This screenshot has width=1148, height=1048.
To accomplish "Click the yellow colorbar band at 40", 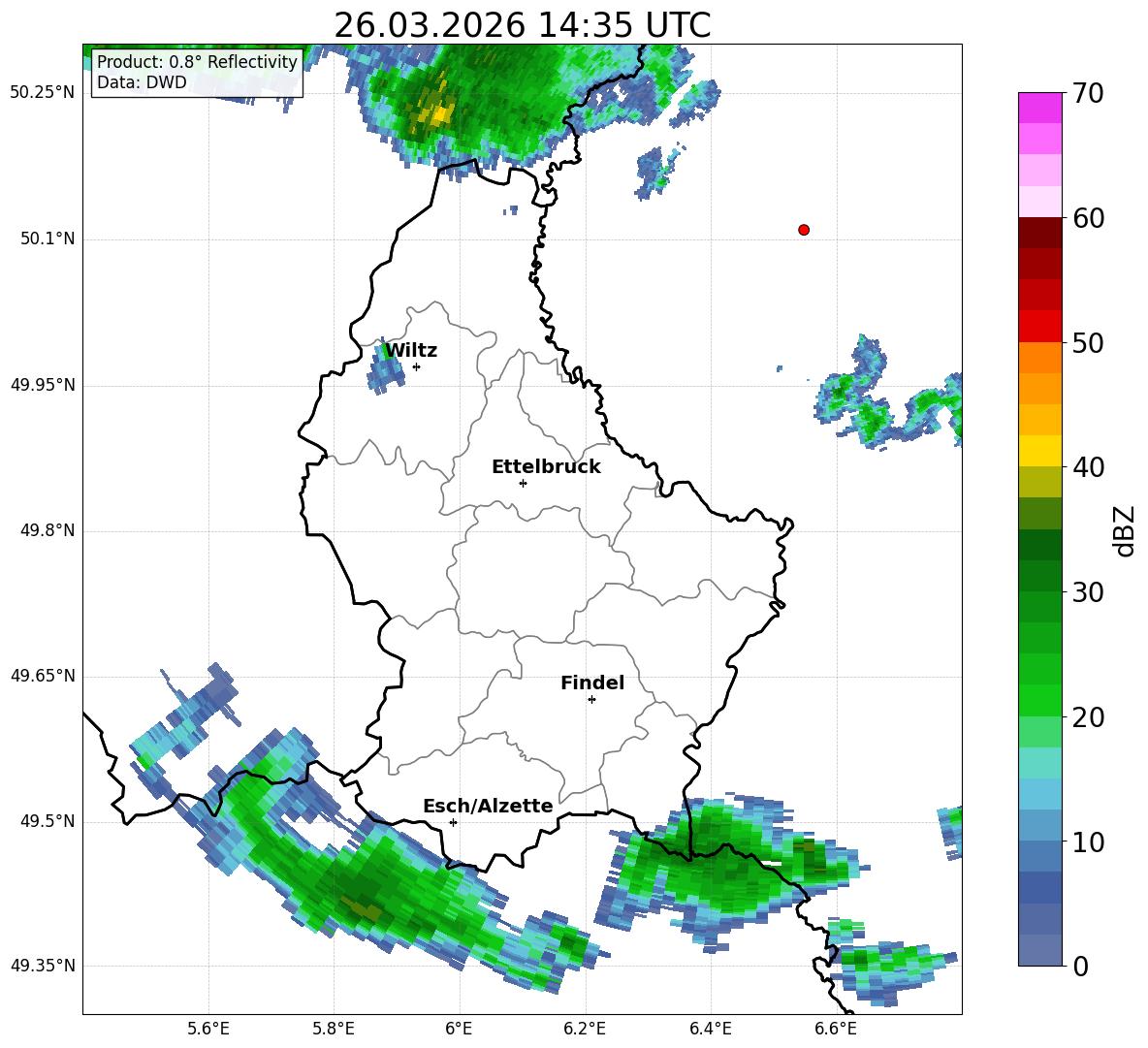I will coord(1039,451).
